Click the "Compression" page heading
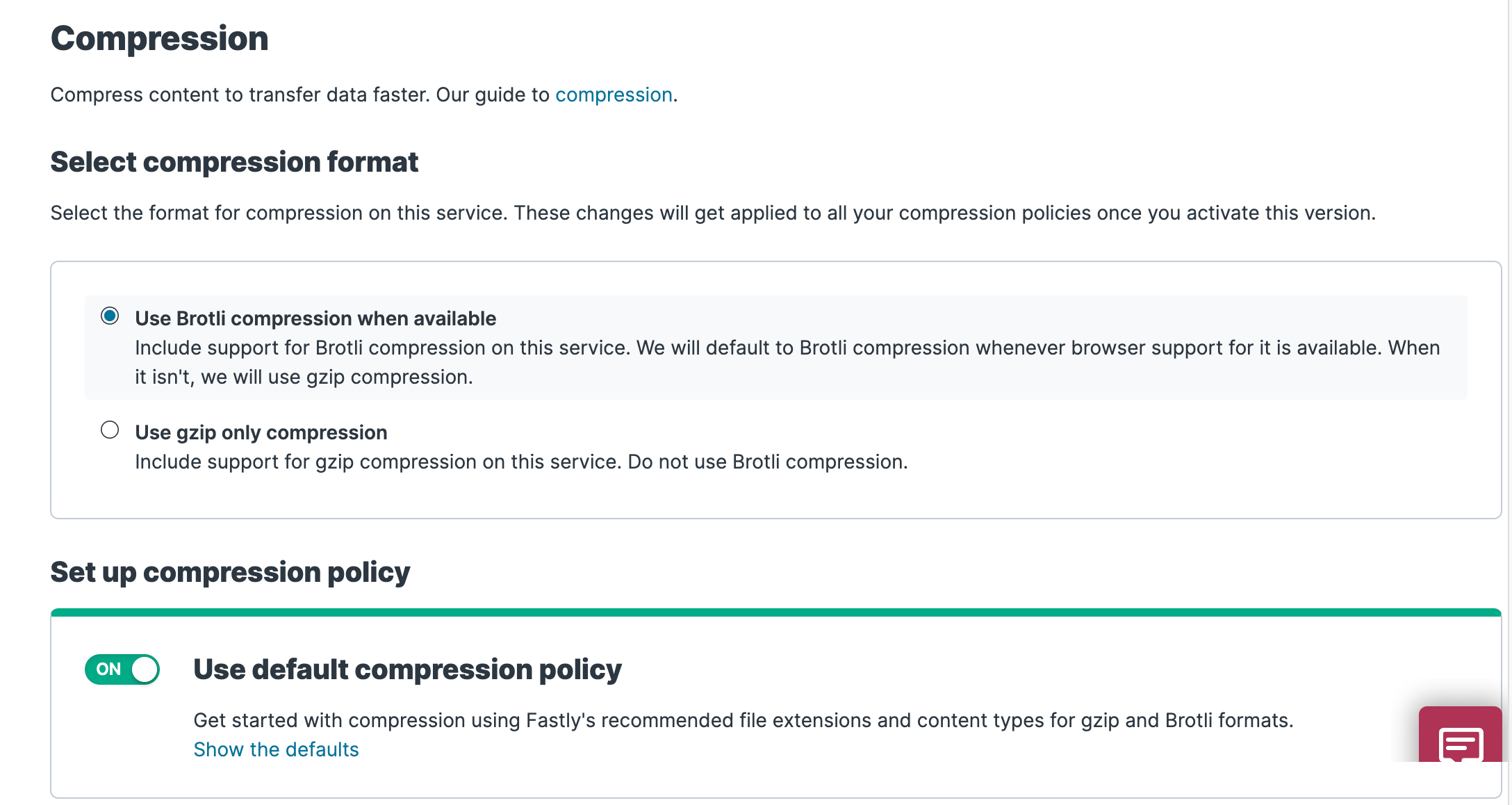This screenshot has width=1512, height=805. click(x=159, y=38)
